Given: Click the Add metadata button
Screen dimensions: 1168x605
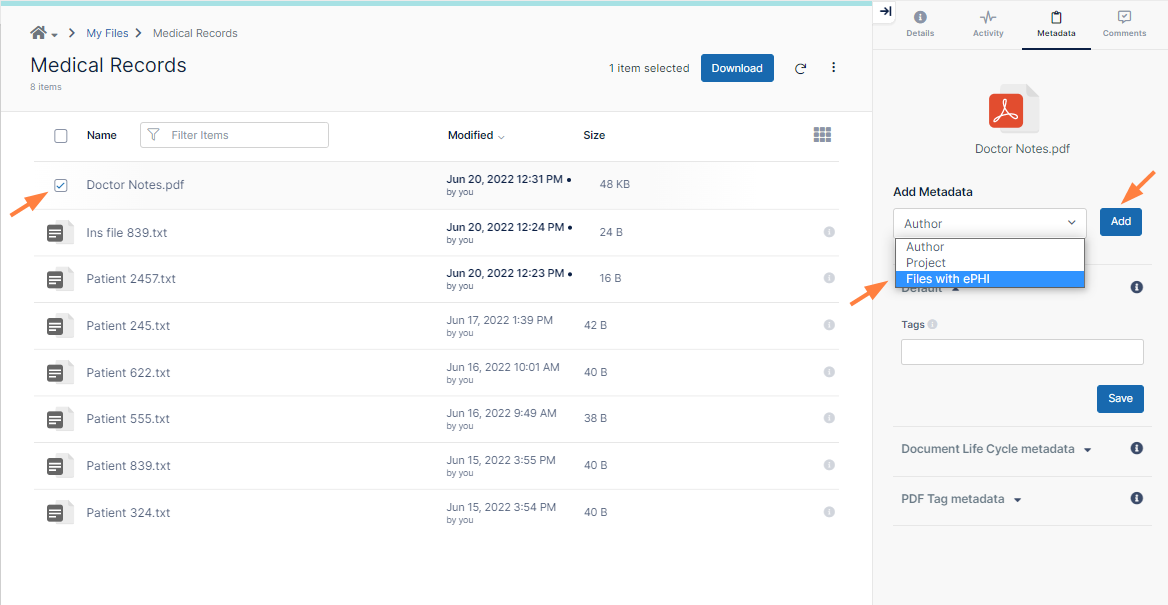Looking at the screenshot, I should pos(1120,221).
